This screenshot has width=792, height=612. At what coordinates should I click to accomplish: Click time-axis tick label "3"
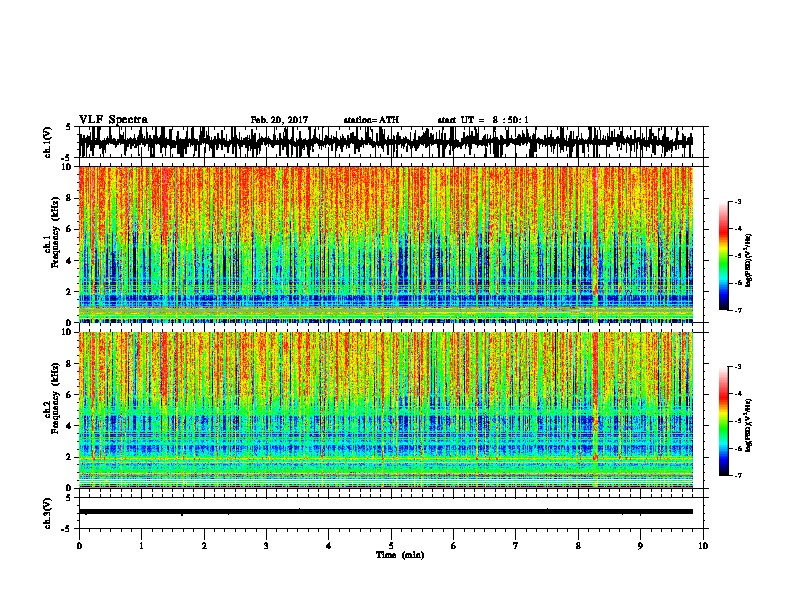[x=266, y=546]
